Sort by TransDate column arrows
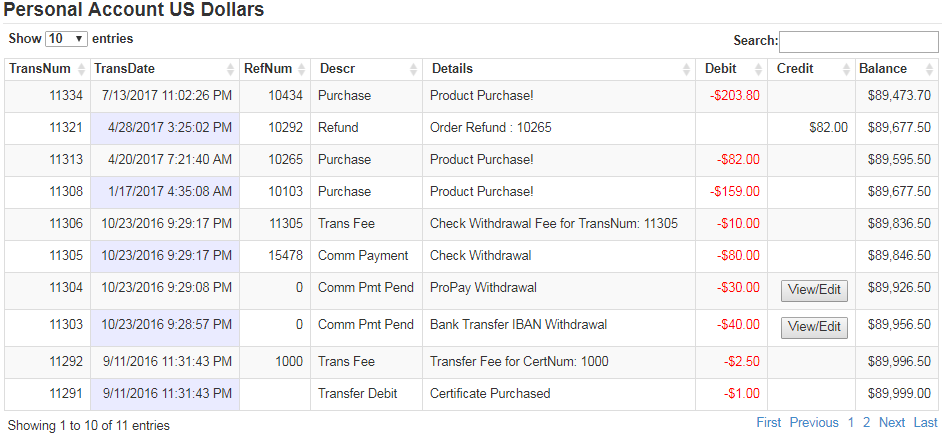 point(231,70)
